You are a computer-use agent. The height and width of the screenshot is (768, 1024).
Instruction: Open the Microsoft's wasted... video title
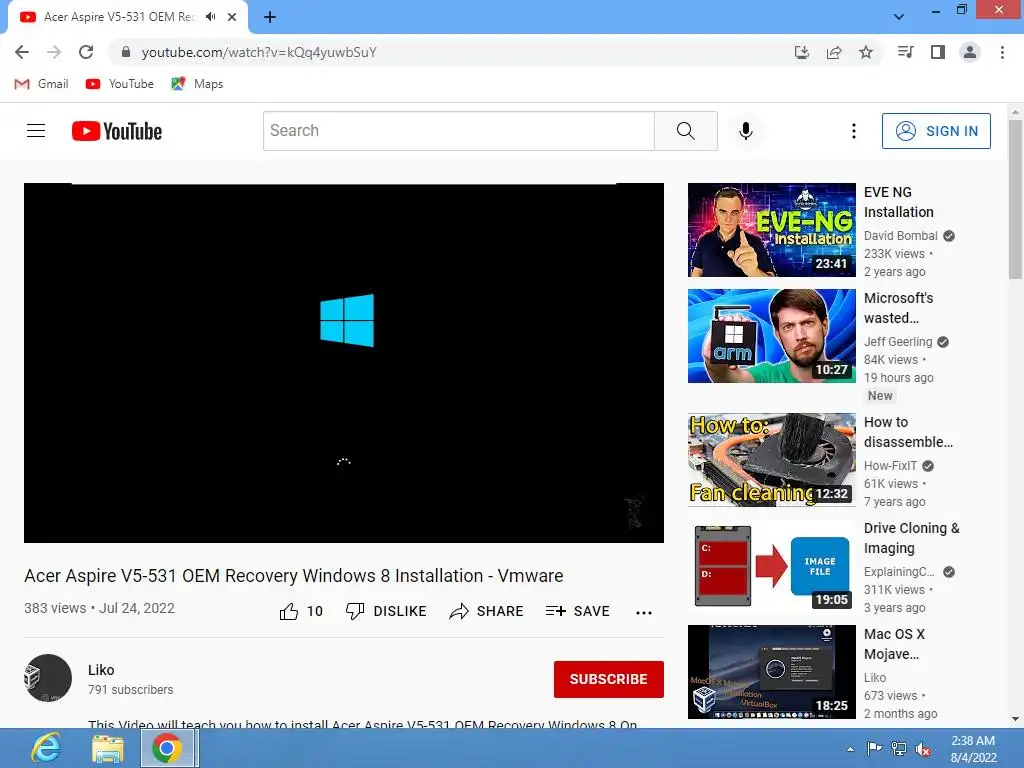[x=898, y=308]
